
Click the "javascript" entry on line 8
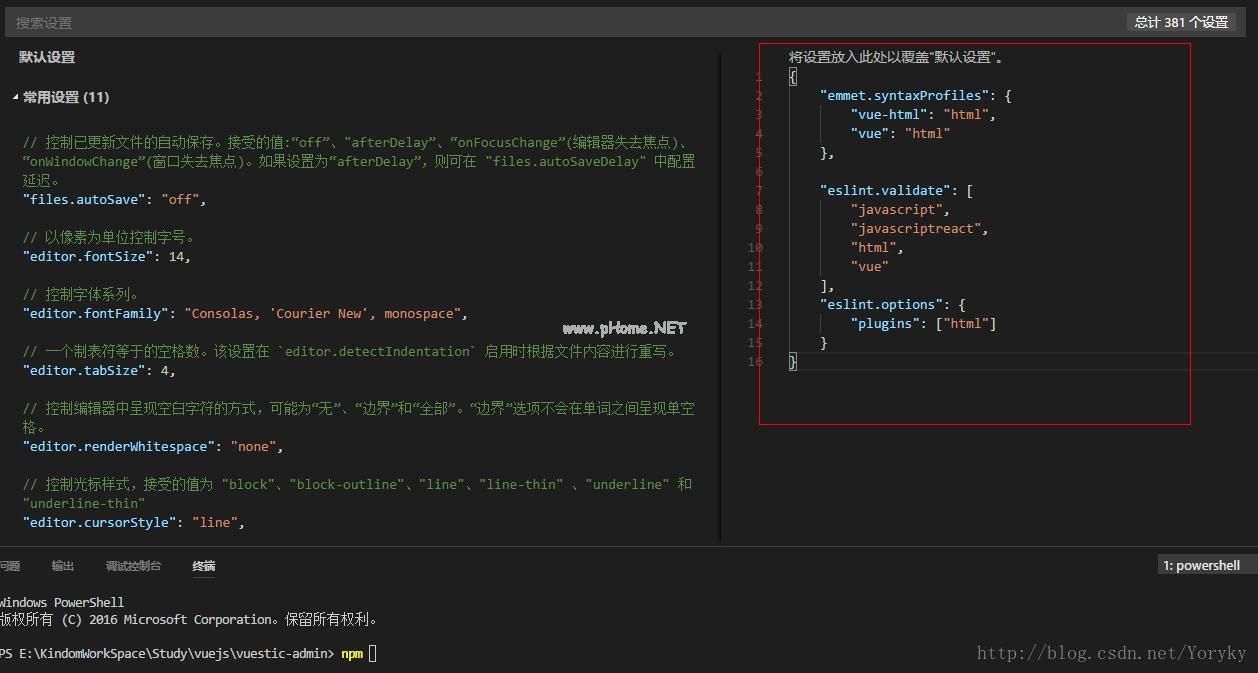click(x=897, y=209)
